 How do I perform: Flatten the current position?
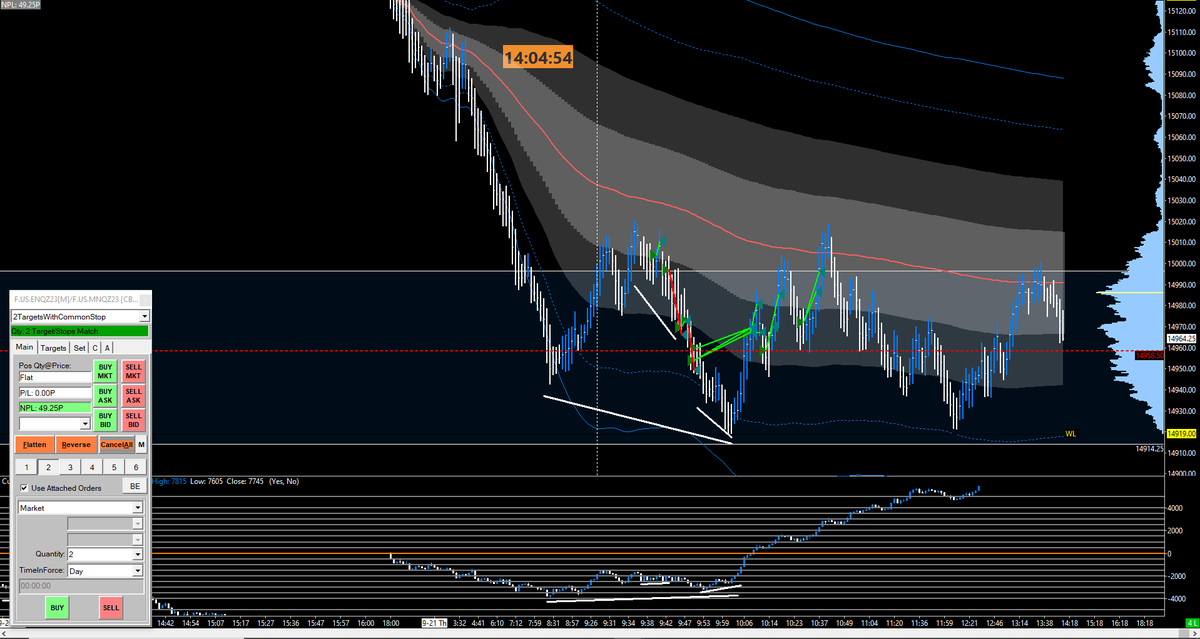pos(34,445)
